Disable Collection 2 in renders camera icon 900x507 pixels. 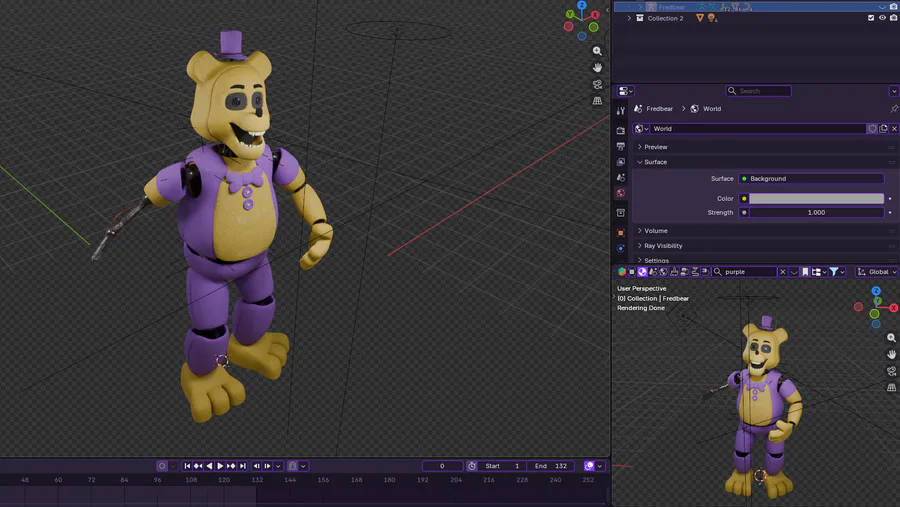tap(893, 18)
